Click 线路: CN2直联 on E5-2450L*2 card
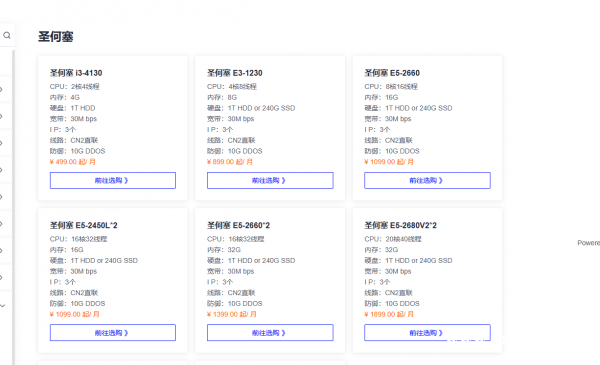 click(x=74, y=293)
